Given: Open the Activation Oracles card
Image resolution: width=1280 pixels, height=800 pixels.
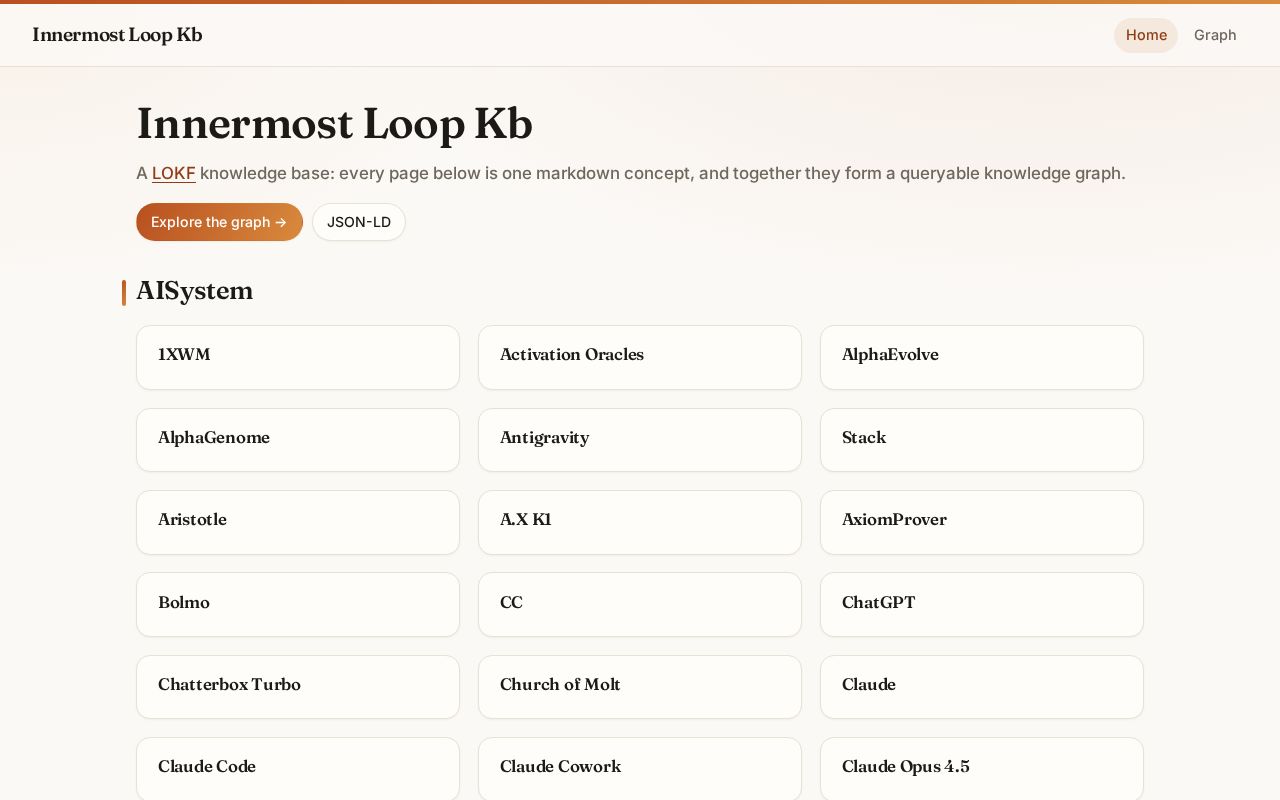Looking at the screenshot, I should (x=640, y=357).
